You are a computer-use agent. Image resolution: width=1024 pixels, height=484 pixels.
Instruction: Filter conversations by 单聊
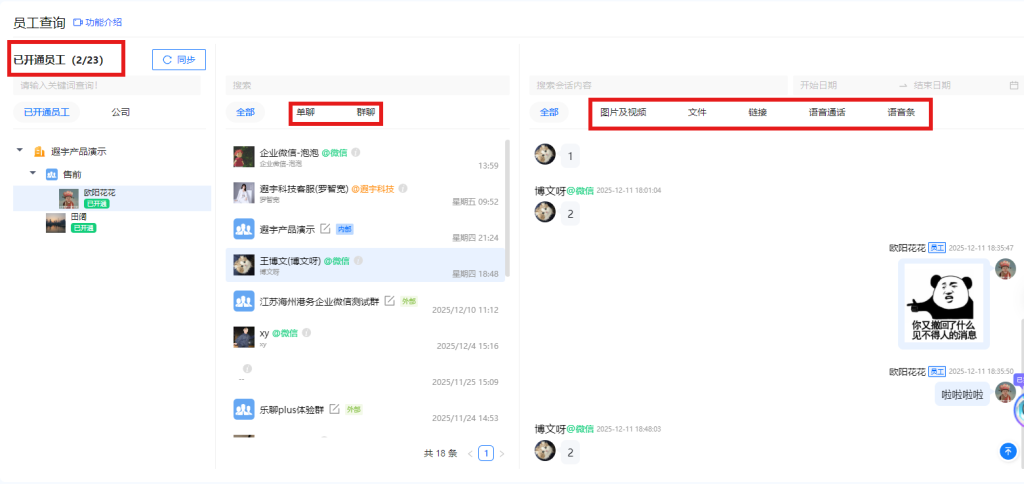(x=306, y=112)
